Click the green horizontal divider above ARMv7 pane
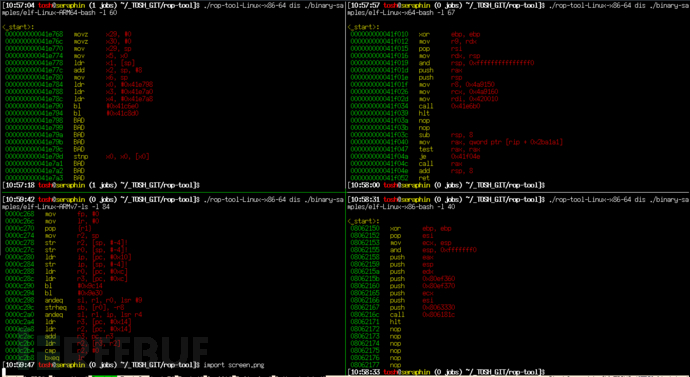The image size is (690, 377). (x=172, y=192)
